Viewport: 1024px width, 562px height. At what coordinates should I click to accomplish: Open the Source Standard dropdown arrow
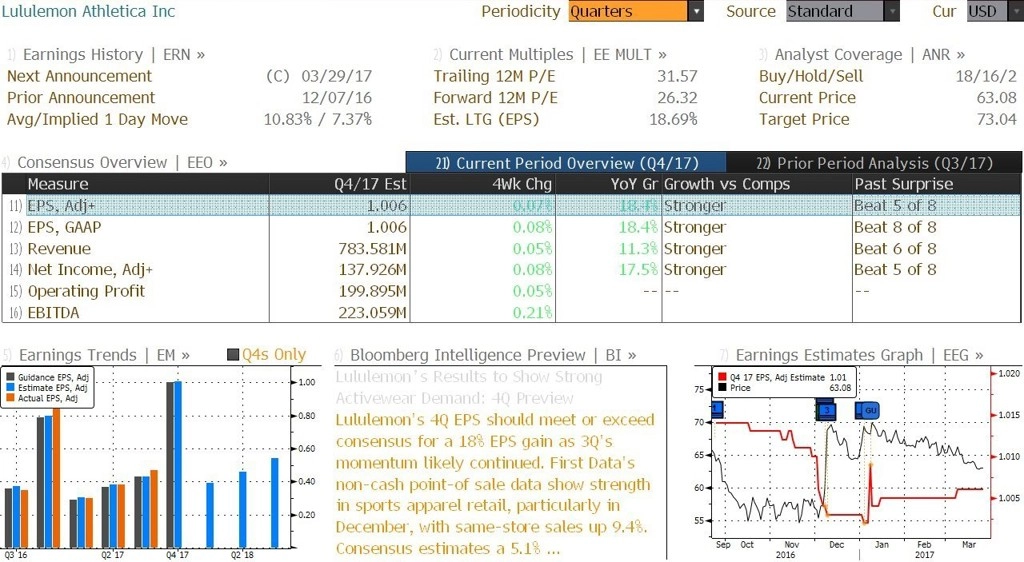pos(892,11)
